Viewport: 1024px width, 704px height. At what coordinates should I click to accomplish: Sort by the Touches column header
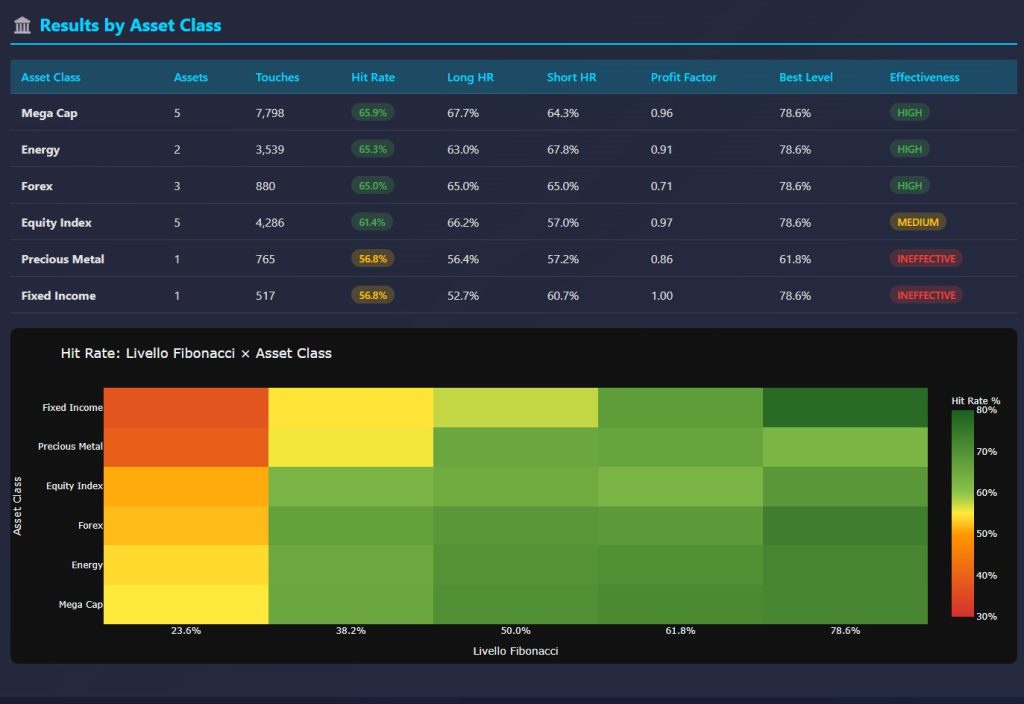tap(276, 77)
